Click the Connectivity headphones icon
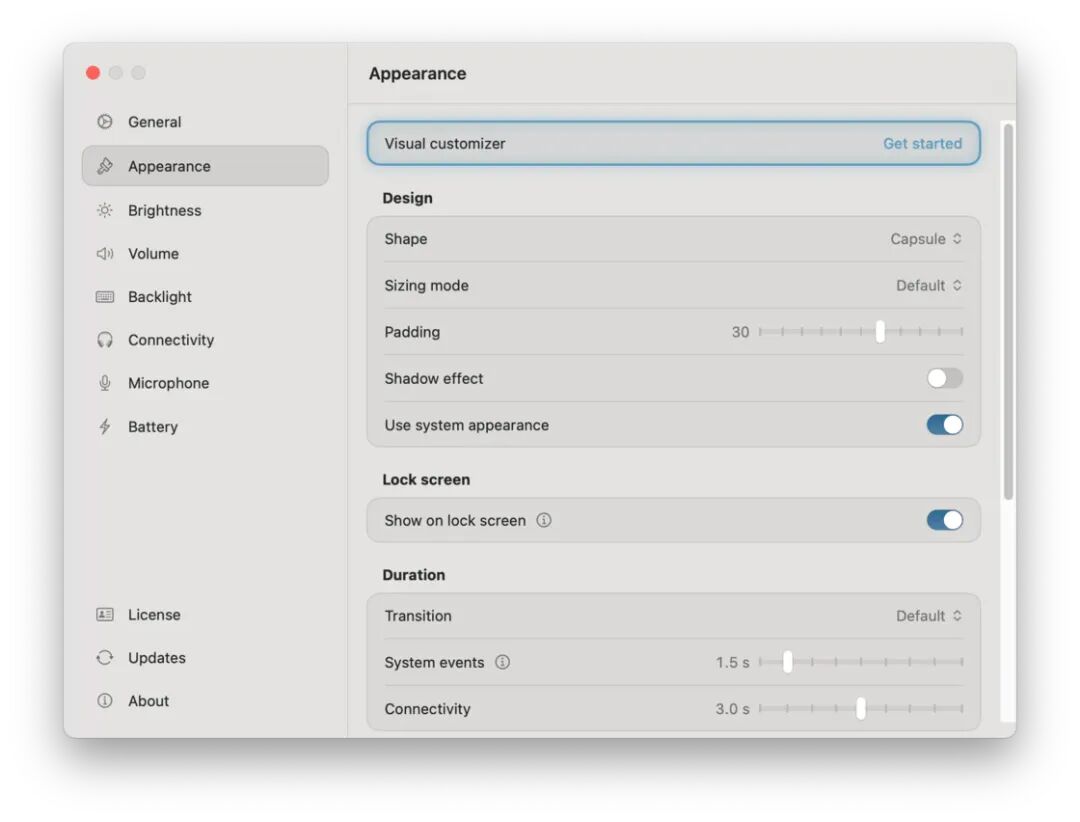 (105, 340)
